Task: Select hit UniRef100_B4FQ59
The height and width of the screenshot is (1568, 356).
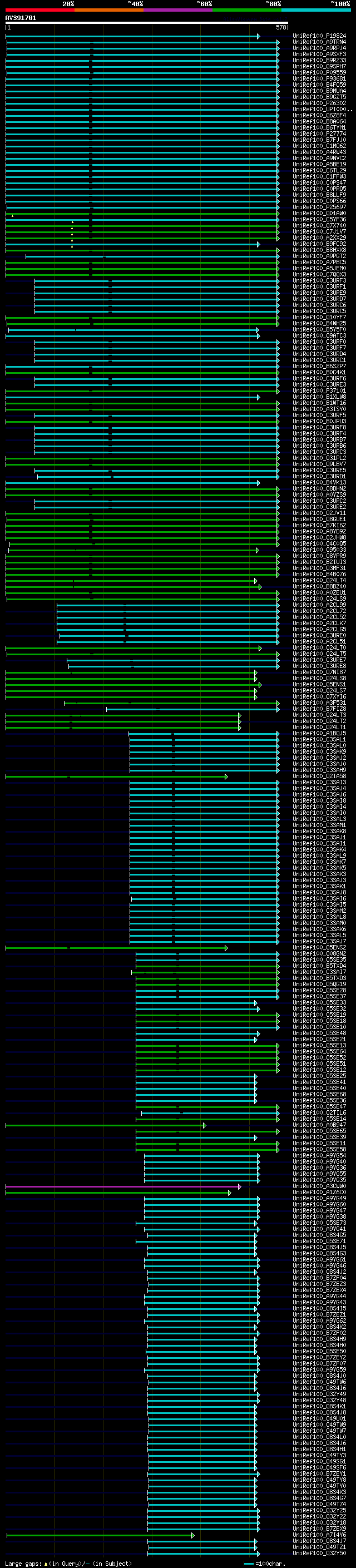Action: (319, 85)
